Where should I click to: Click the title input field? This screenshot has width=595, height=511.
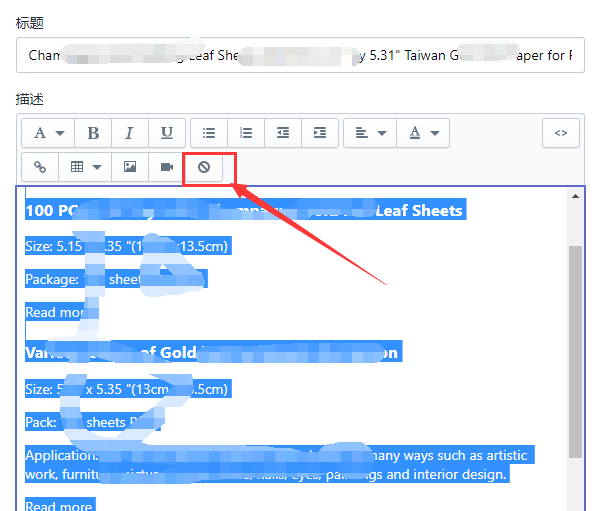pos(300,55)
